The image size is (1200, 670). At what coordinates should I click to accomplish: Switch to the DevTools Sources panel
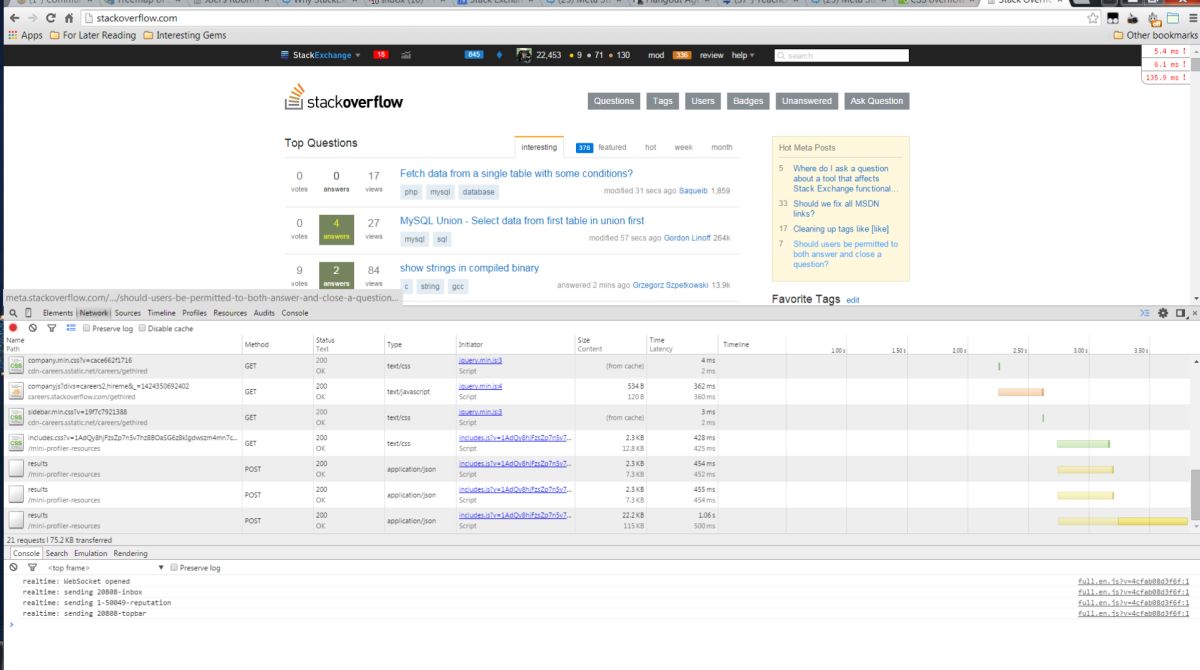[x=128, y=313]
